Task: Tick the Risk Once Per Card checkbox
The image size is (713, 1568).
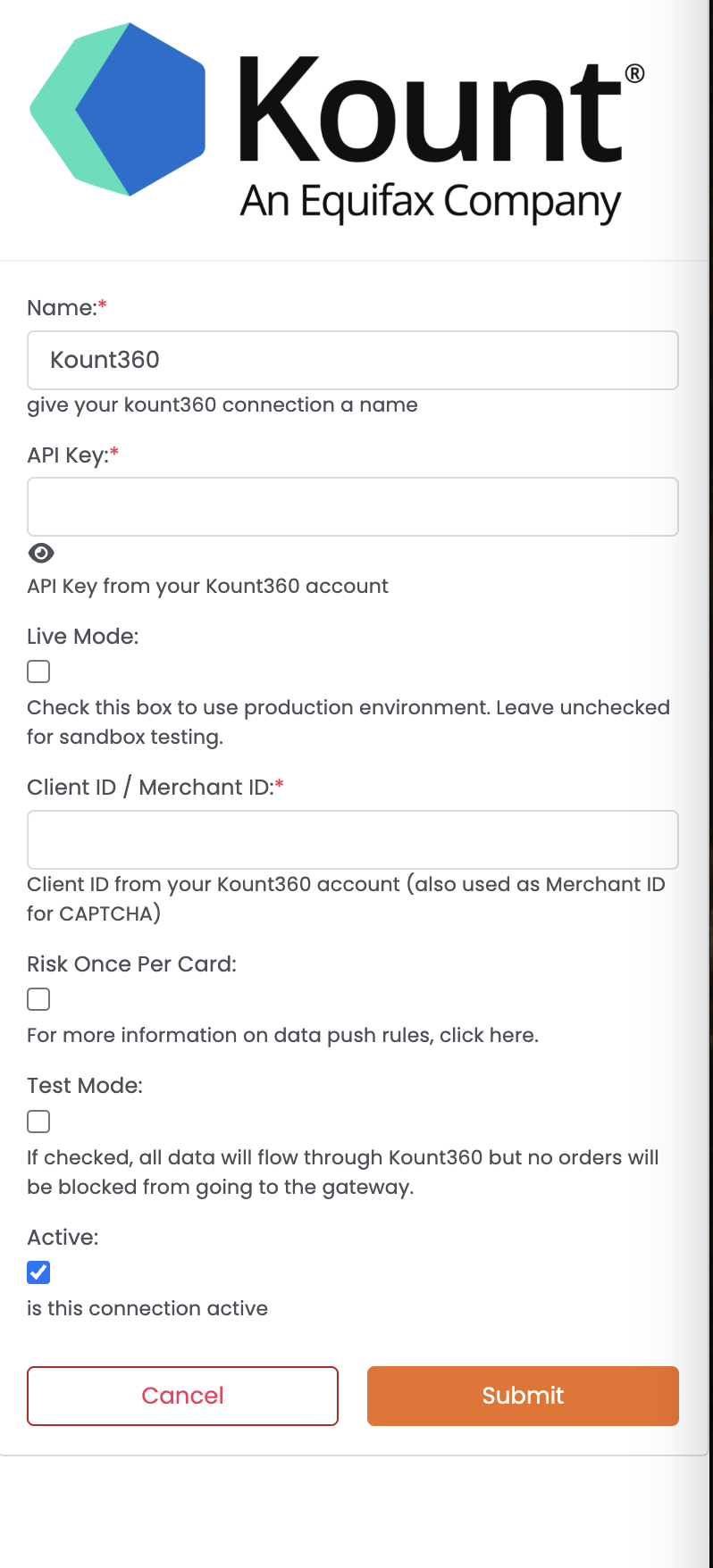Action: click(x=38, y=999)
